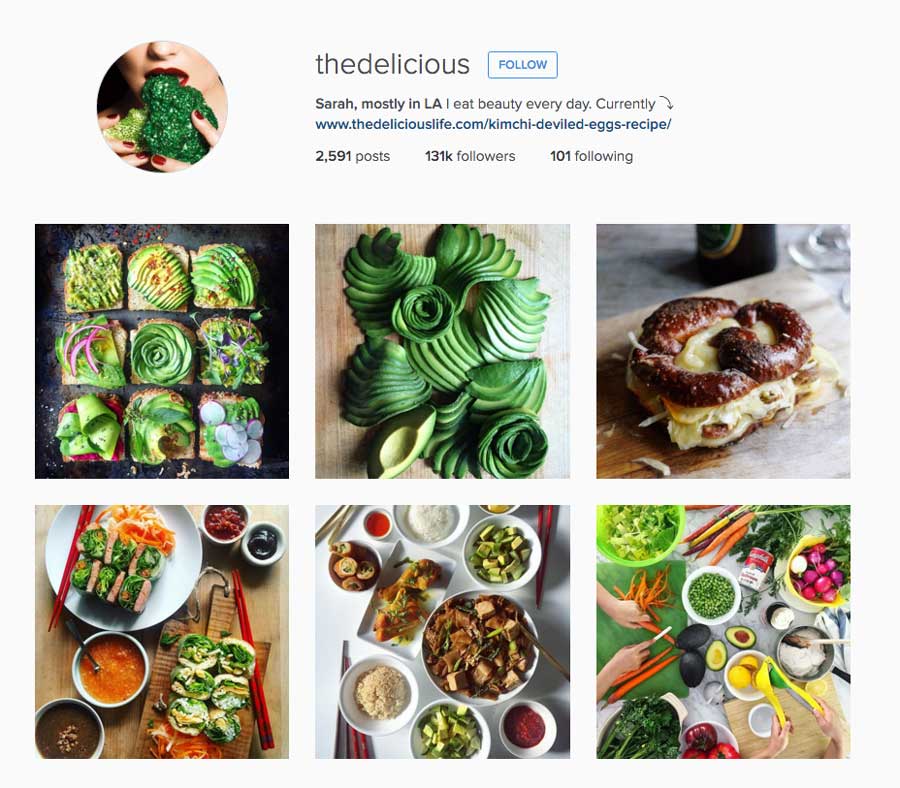Open the thedeliciouslife.com kimchi deviled eggs link
Screen dimensions: 900x788
(493, 124)
